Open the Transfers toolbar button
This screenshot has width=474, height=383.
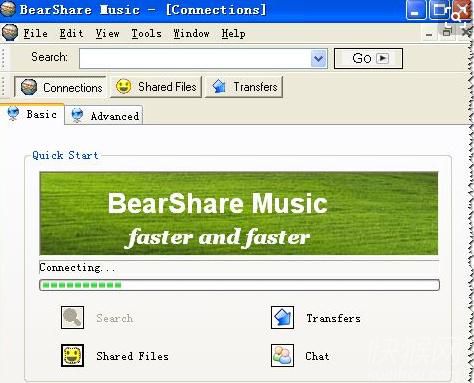click(x=244, y=87)
